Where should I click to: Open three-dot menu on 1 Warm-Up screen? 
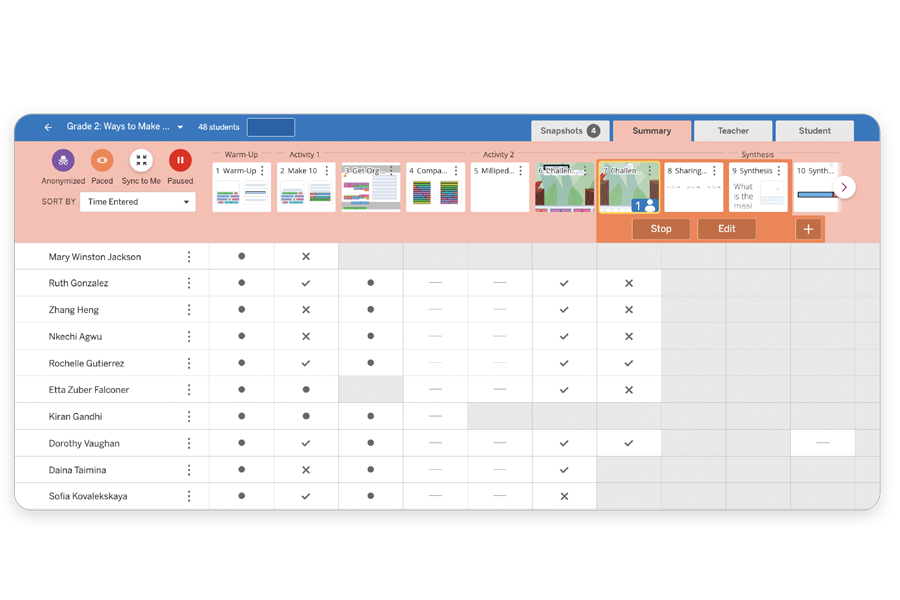[263, 171]
